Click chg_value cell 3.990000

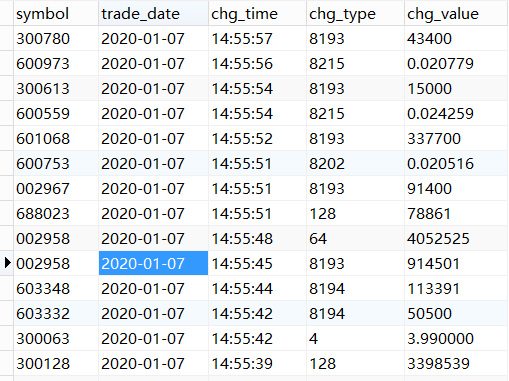(456, 338)
